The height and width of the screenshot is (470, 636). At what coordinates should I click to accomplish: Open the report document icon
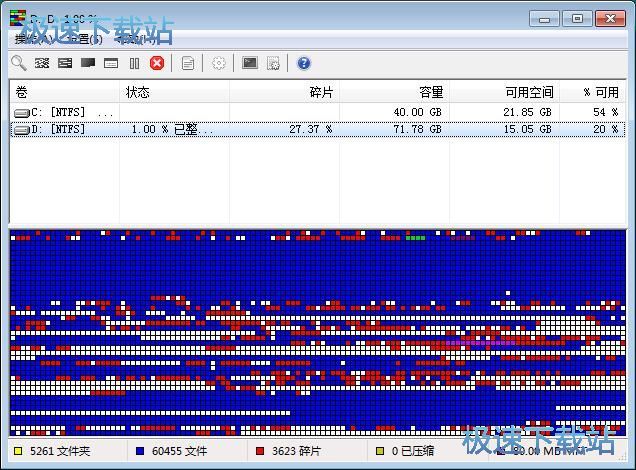[x=188, y=63]
